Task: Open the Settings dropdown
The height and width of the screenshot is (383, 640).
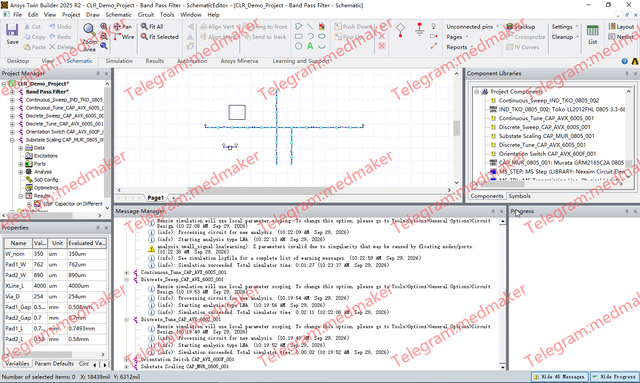Action: point(565,27)
